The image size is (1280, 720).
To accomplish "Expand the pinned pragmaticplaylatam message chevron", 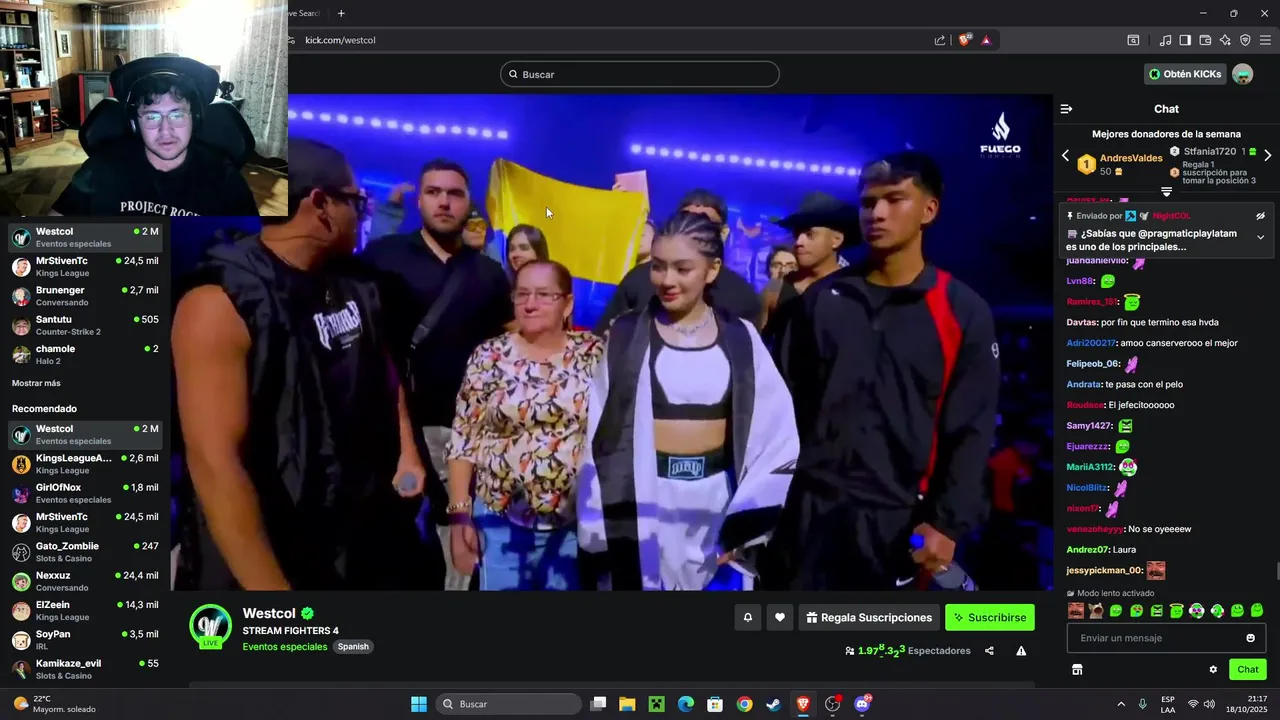I will tap(1260, 237).
